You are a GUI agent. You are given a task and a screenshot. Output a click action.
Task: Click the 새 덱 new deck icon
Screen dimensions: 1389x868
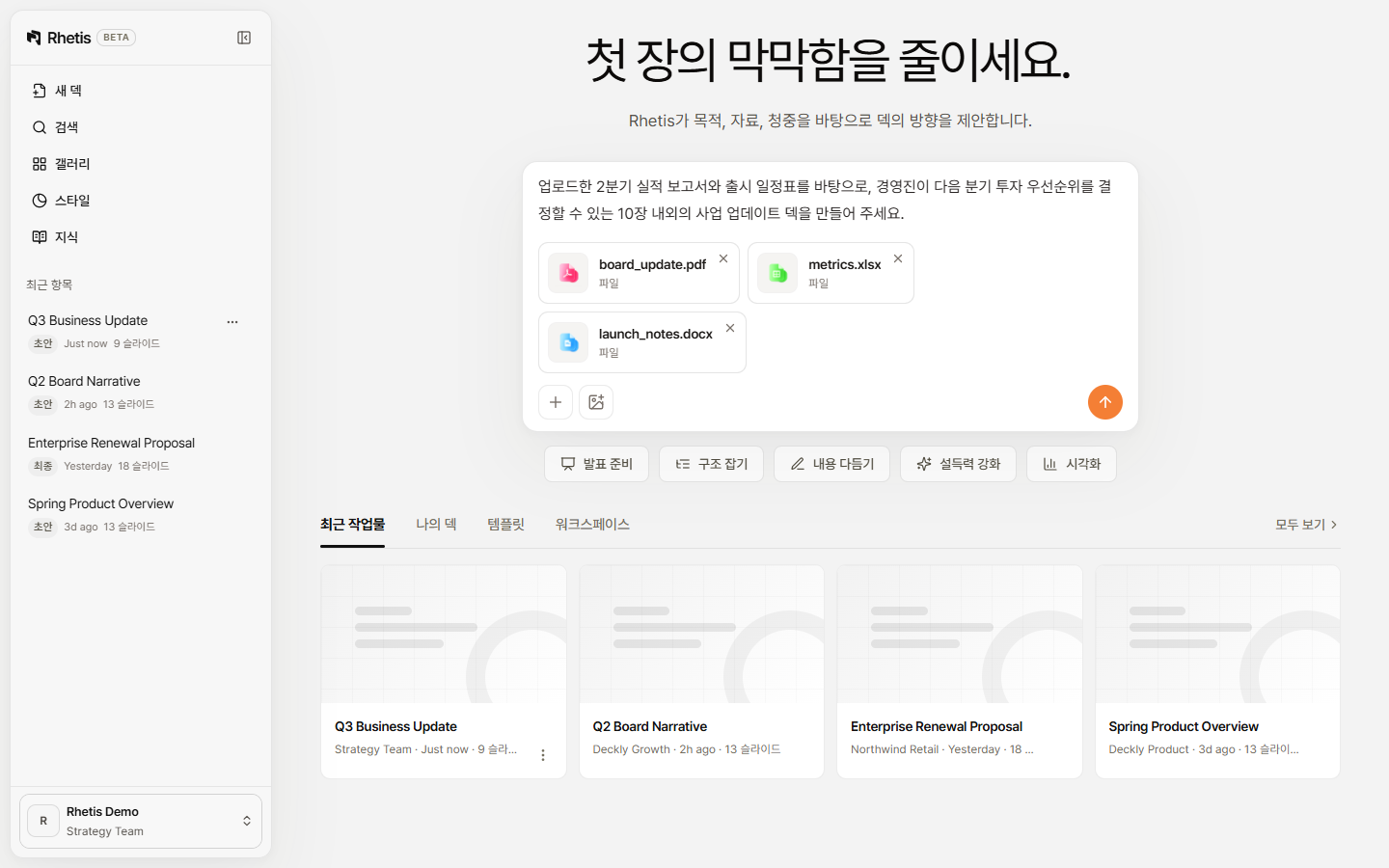click(x=40, y=91)
